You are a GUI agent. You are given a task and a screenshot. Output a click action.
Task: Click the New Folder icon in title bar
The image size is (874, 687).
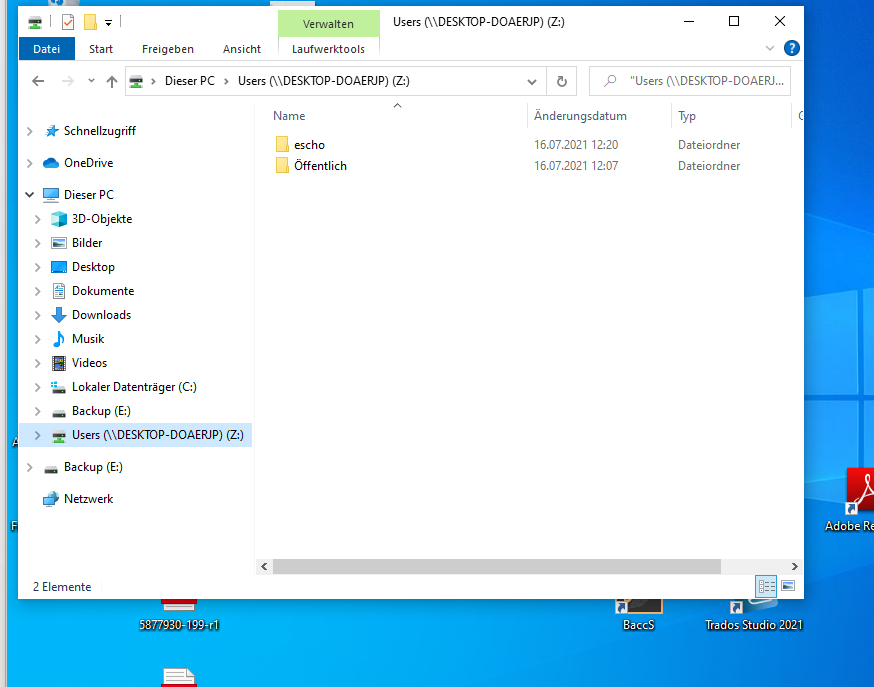(x=89, y=22)
